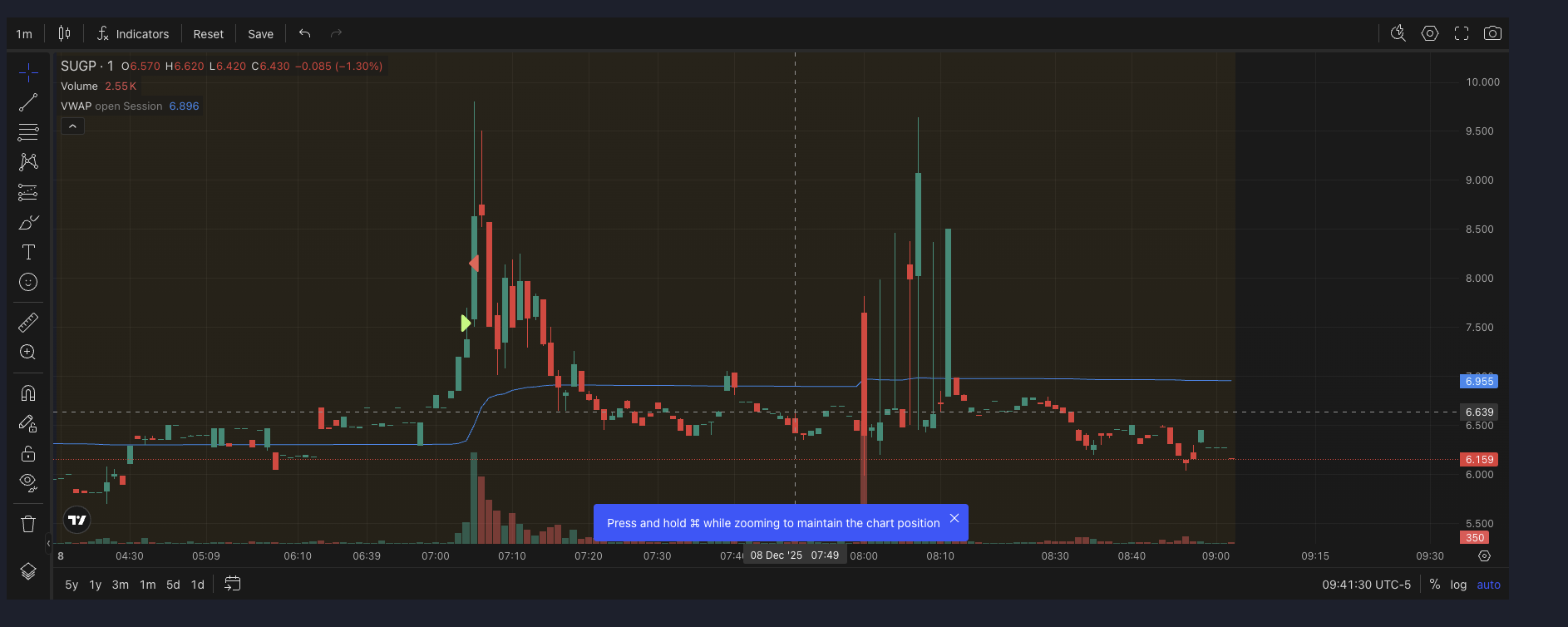The height and width of the screenshot is (627, 1568).
Task: Select the brush drawing tool
Action: click(x=28, y=223)
